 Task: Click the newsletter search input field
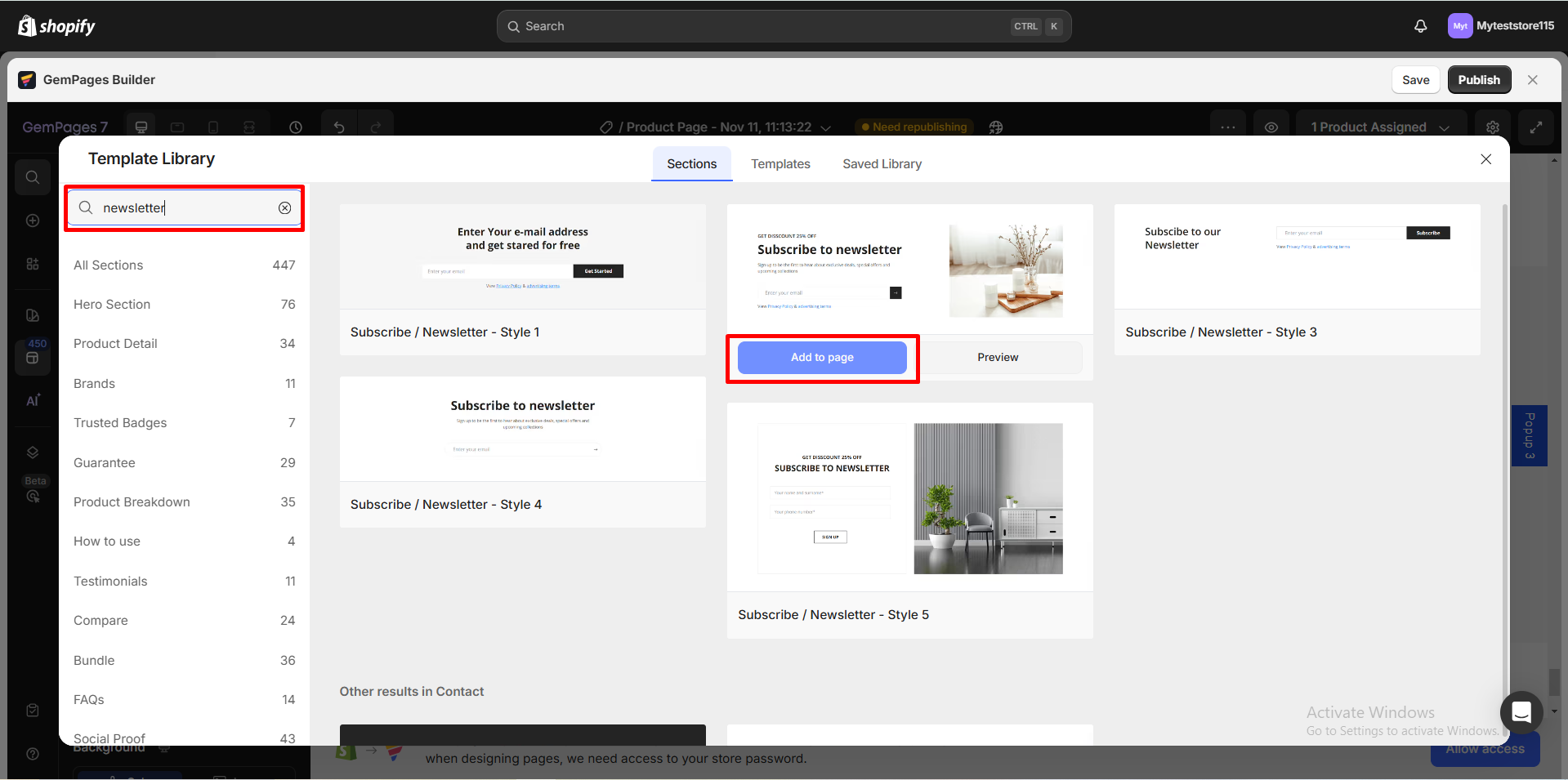pos(184,208)
